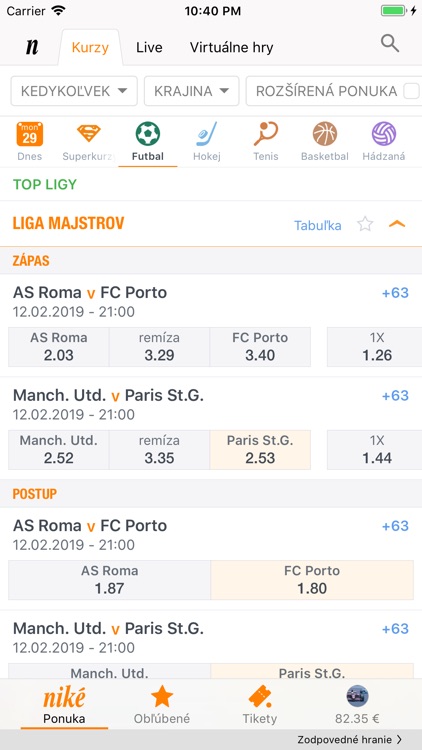Image resolution: width=422 pixels, height=750 pixels.
Task: Open the Superkurzy diamond icon
Action: (89, 133)
